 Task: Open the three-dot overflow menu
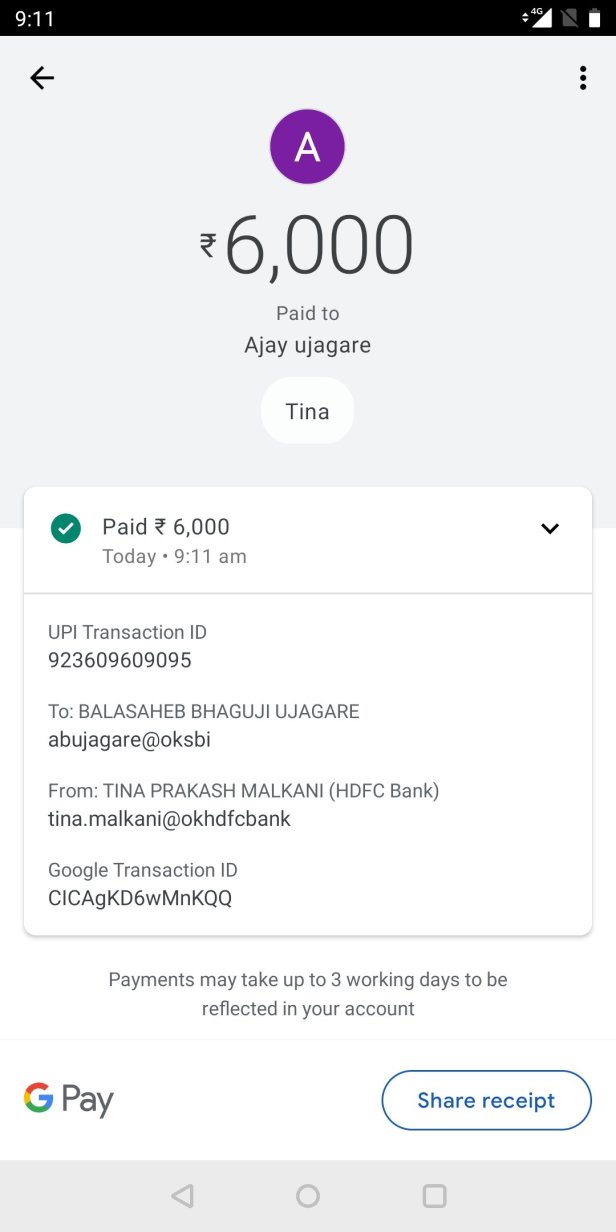click(582, 78)
